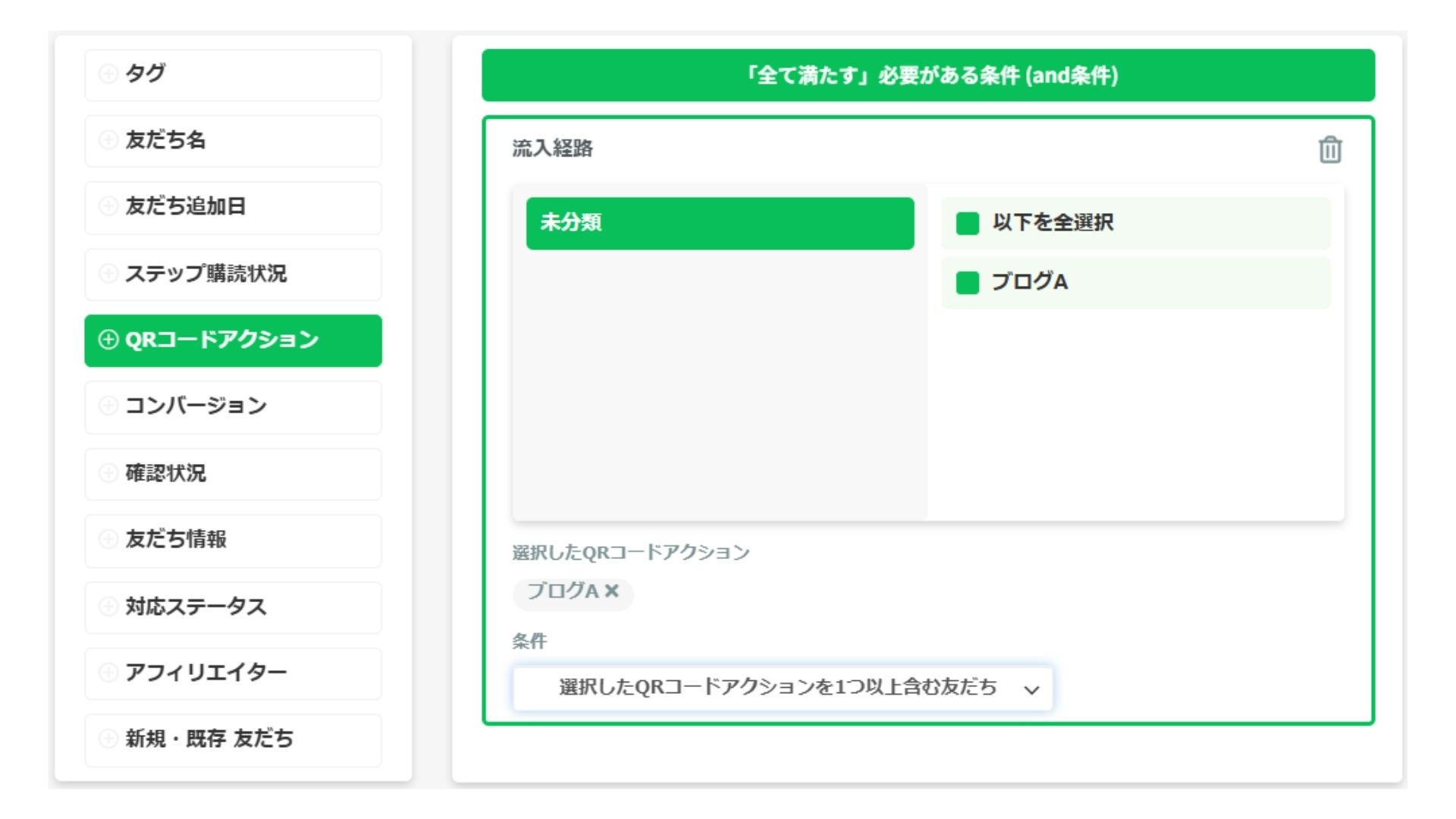This screenshot has width=1456, height=819.
Task: Add the ステップ購読状況 filter condition
Action: (233, 274)
